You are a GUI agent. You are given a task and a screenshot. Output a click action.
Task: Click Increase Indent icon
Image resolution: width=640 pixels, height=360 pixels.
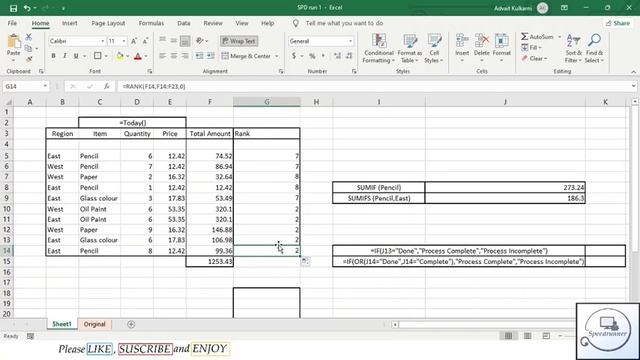point(211,56)
